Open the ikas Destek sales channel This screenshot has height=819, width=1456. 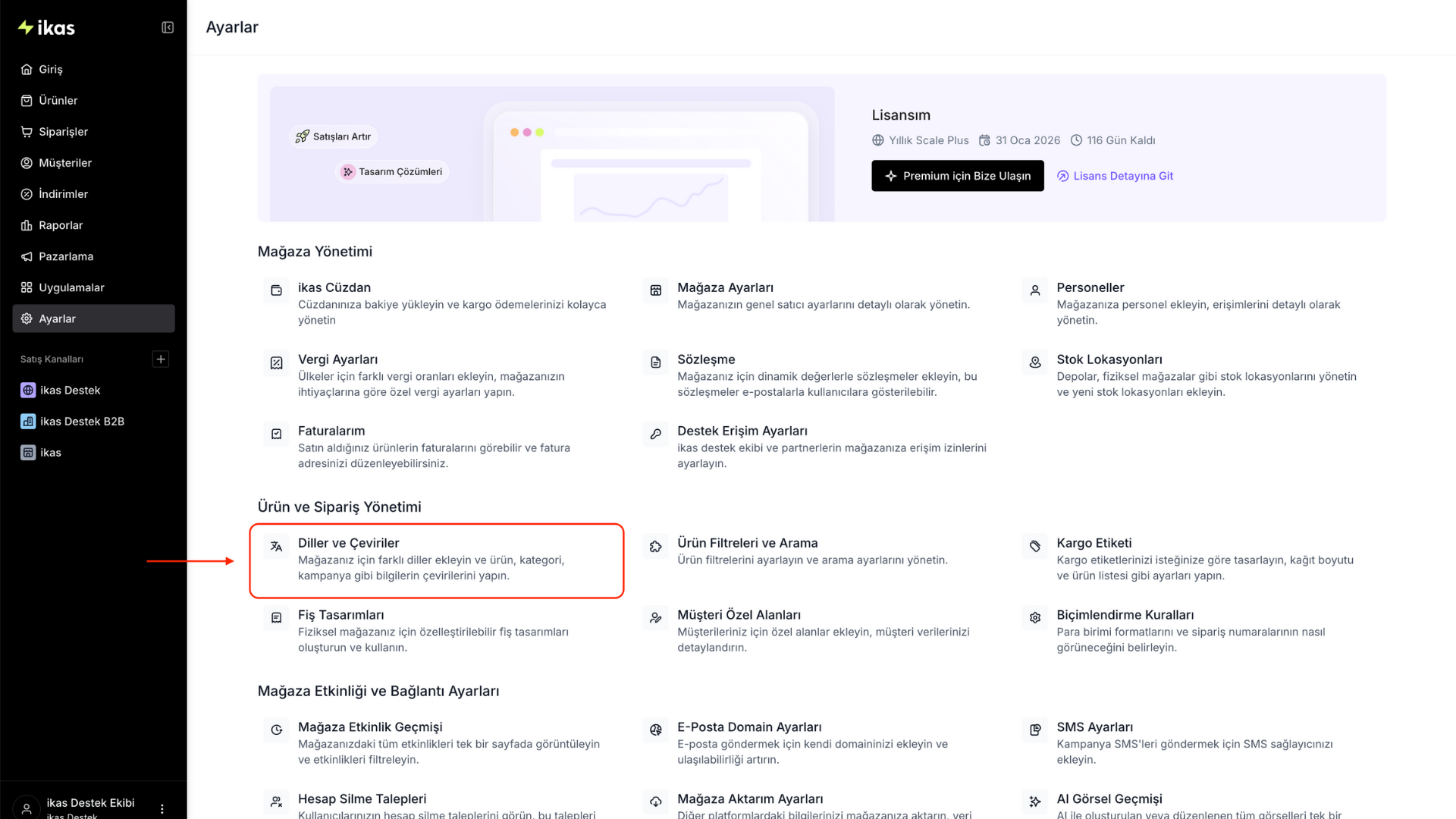point(93,390)
